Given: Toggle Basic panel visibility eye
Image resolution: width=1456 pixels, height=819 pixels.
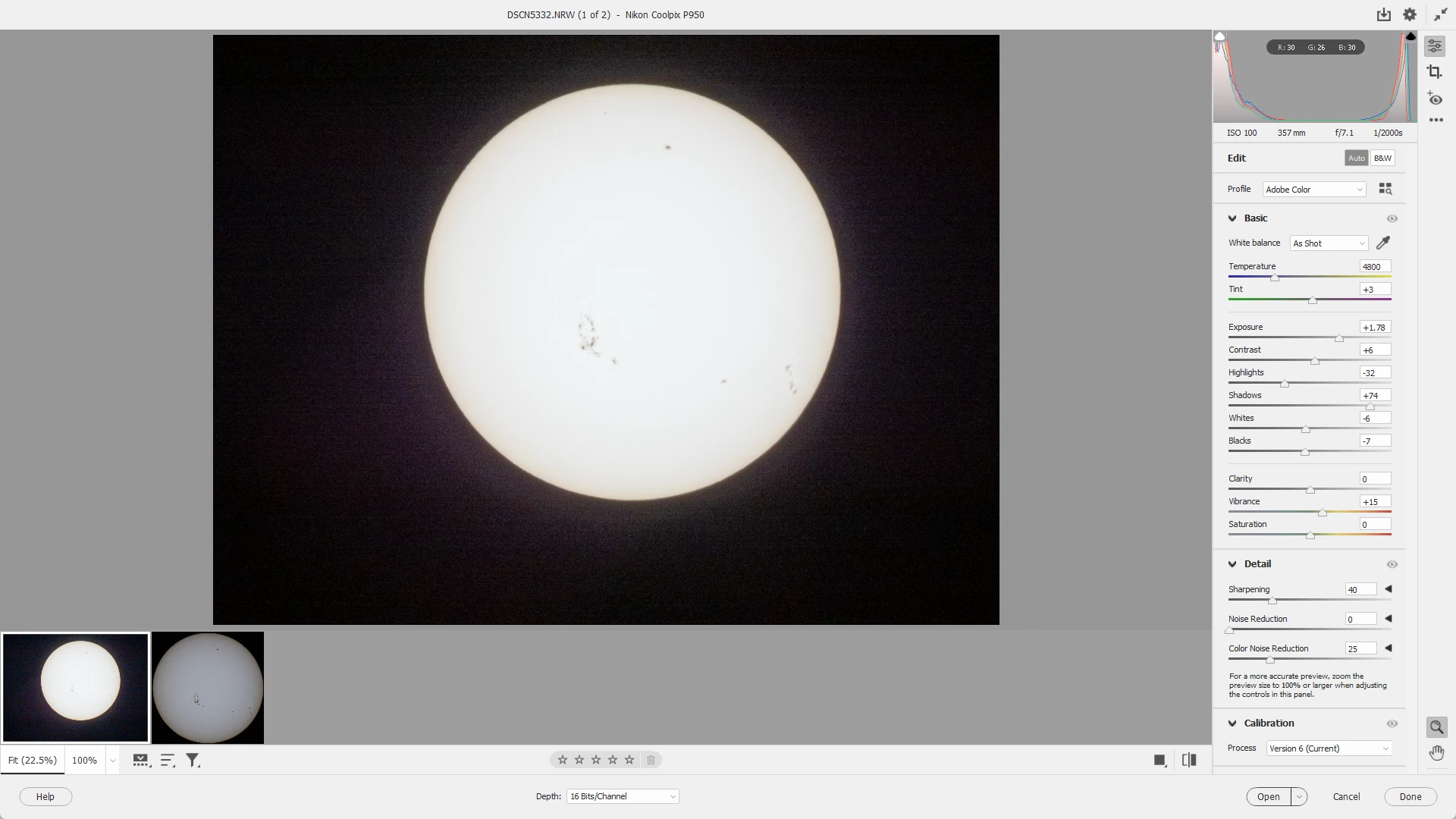Looking at the screenshot, I should 1392,218.
